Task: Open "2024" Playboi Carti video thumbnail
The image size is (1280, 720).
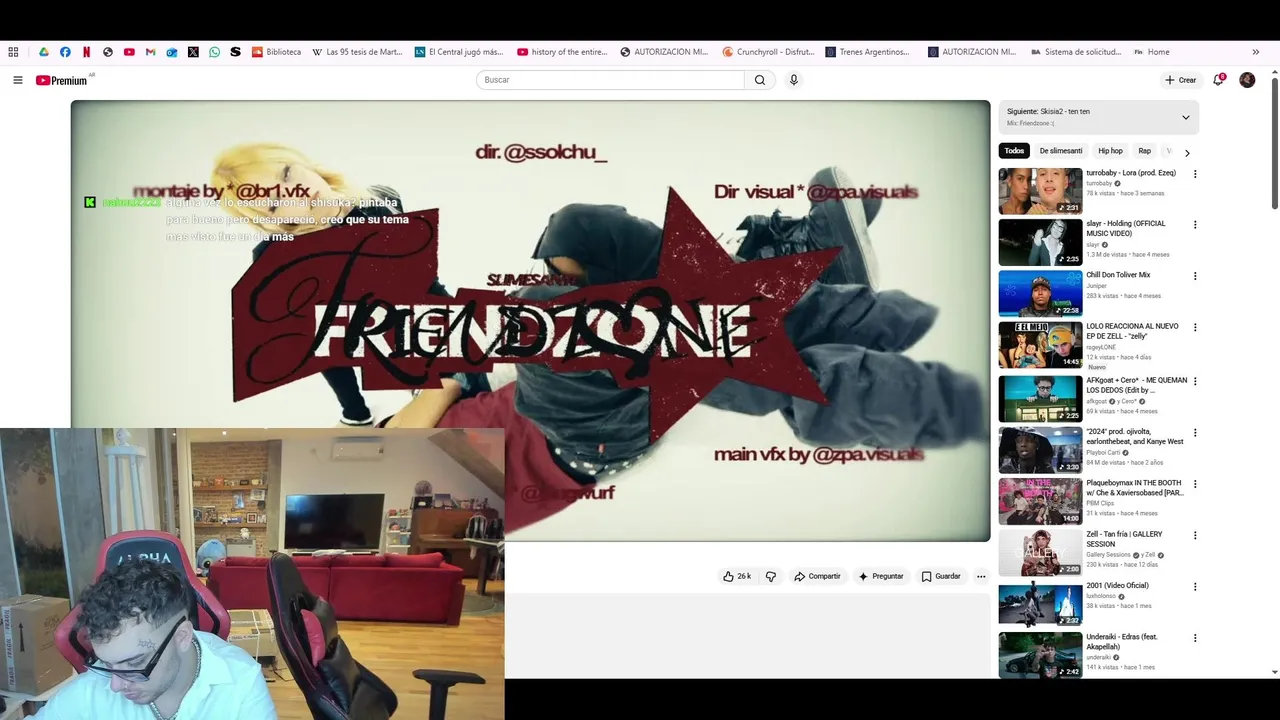Action: coord(1040,449)
